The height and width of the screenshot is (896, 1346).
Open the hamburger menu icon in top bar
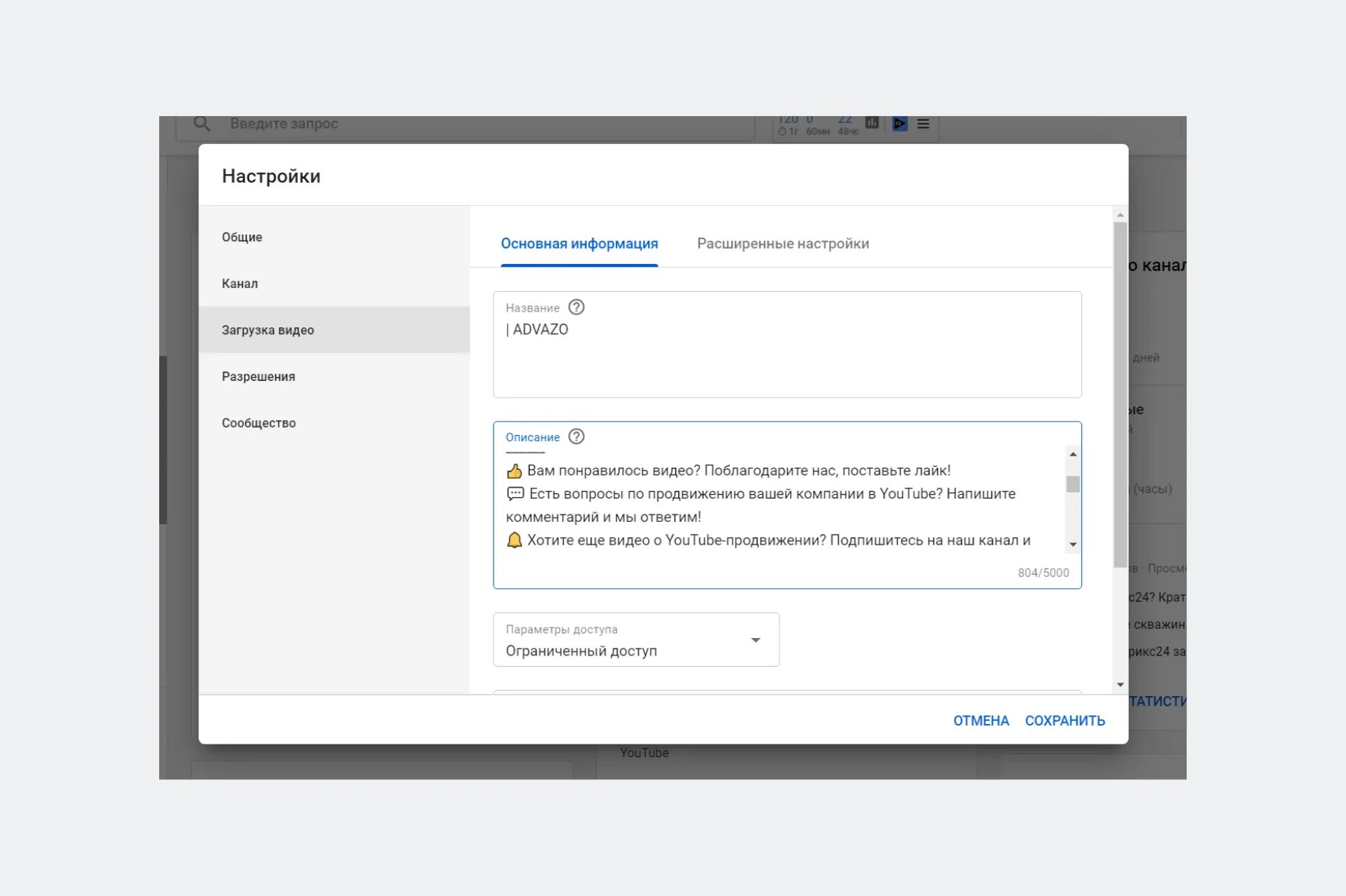tap(923, 124)
